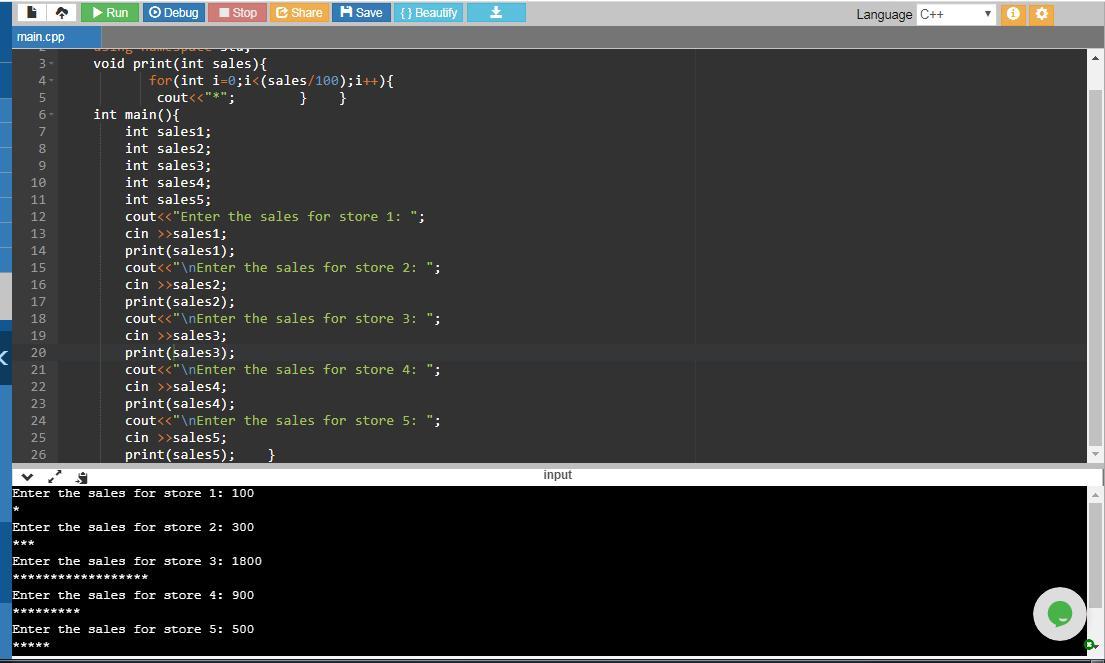Click the Beautify button
This screenshot has height=663, width=1105.
click(429, 13)
